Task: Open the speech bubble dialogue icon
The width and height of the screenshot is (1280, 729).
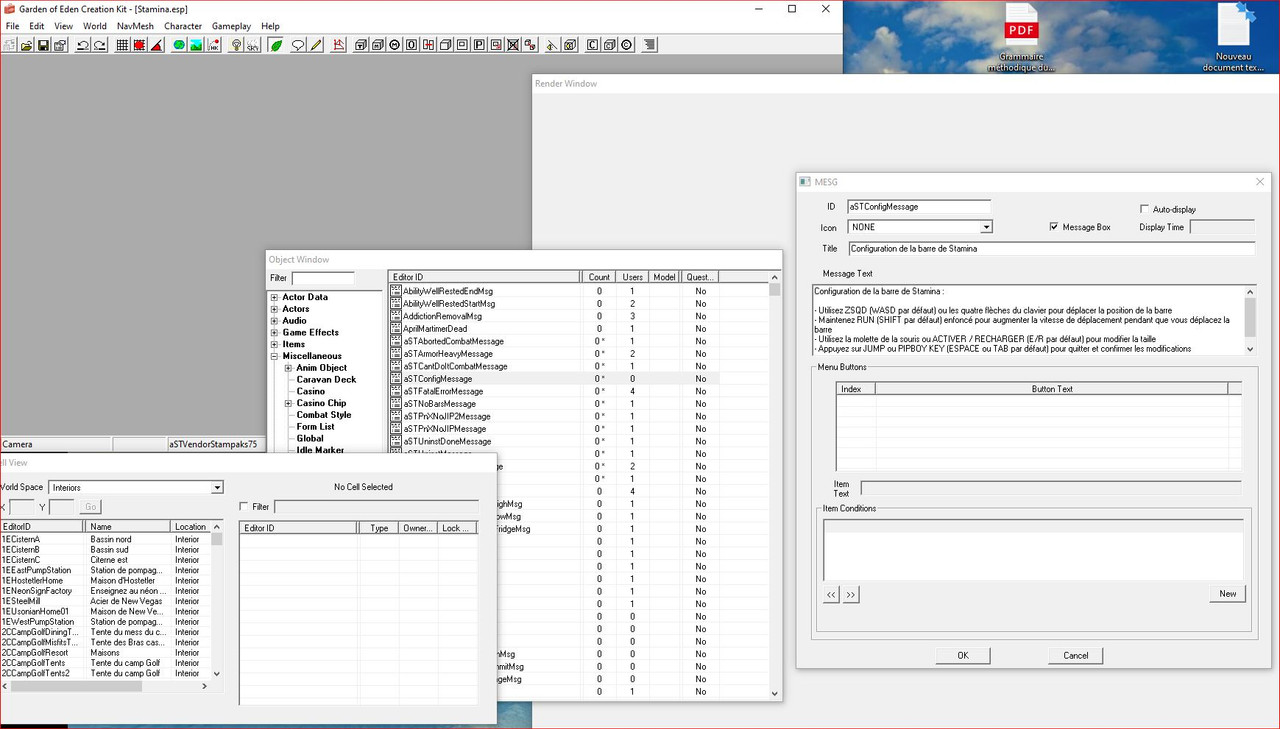Action: (297, 45)
